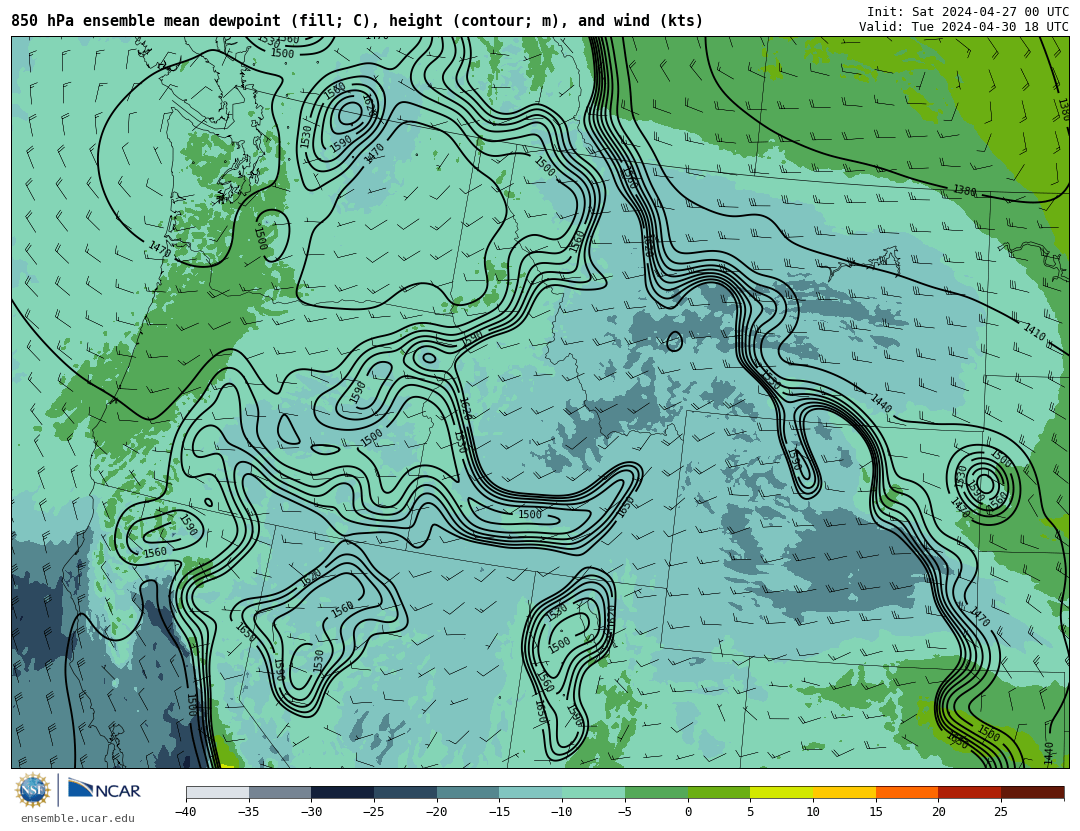
Task: Pick the 0 to 5 olive green swatch
Action: 719,792
